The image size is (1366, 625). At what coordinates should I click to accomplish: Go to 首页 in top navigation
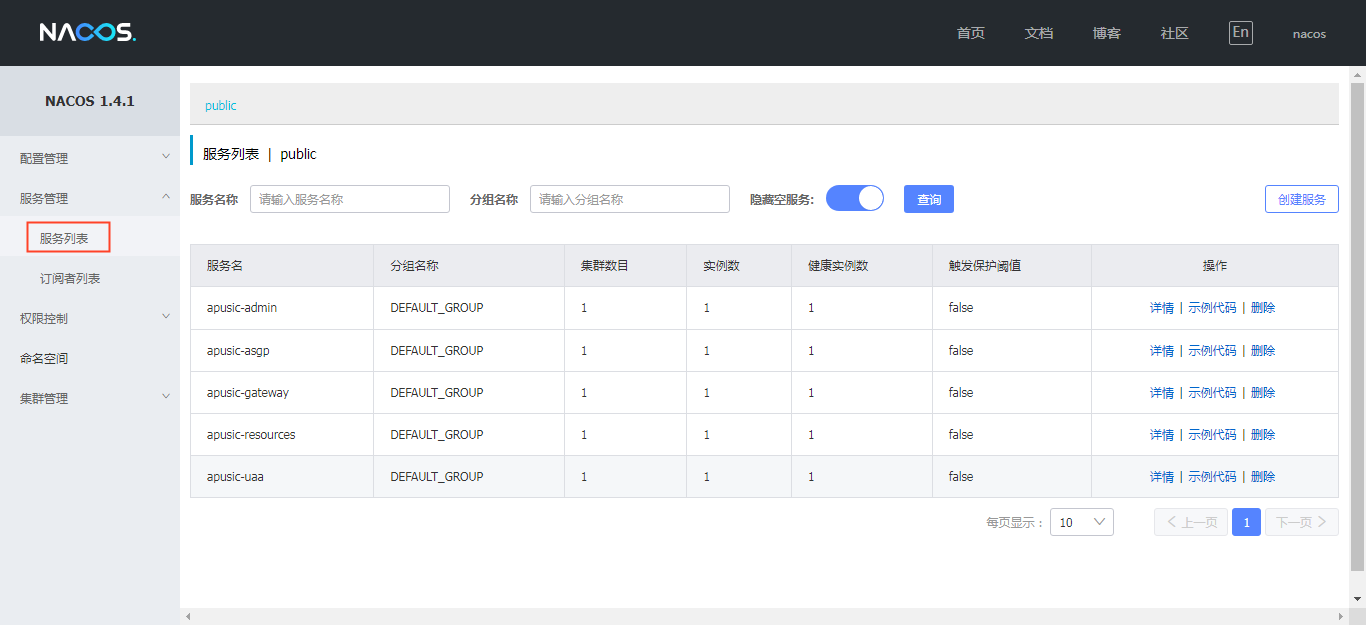click(970, 33)
